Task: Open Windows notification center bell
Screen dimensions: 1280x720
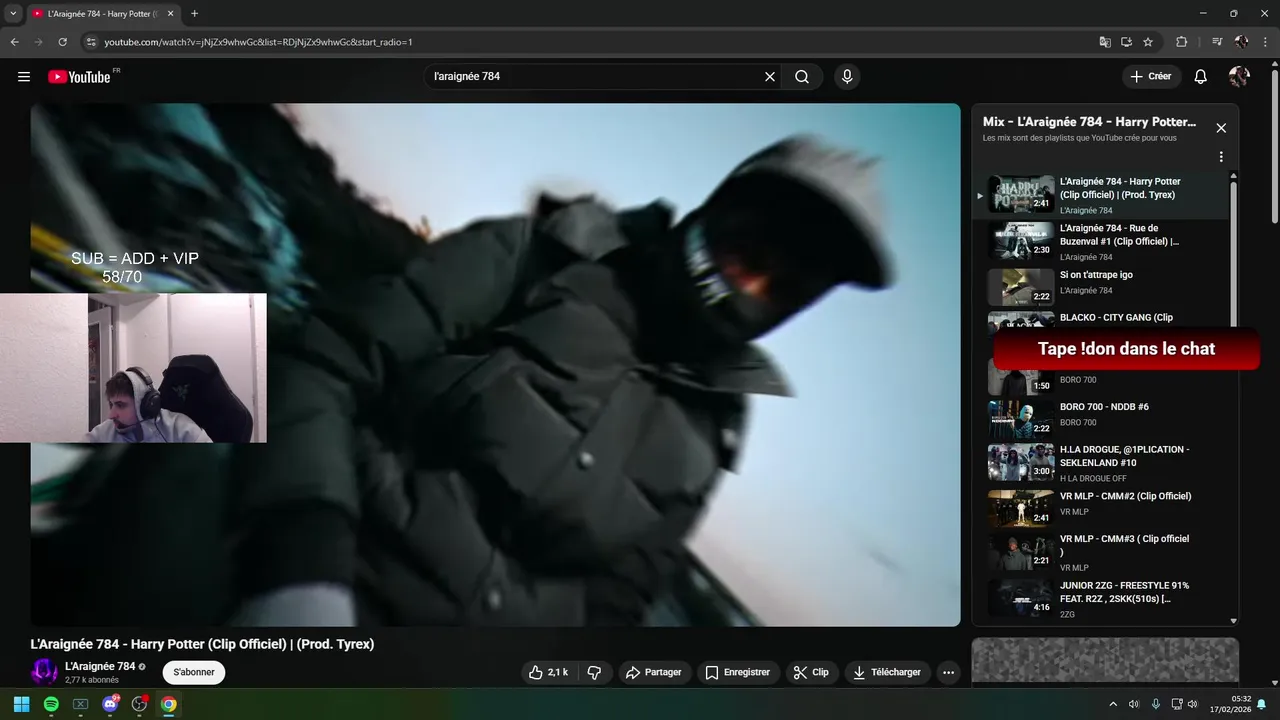Action: (x=1262, y=704)
